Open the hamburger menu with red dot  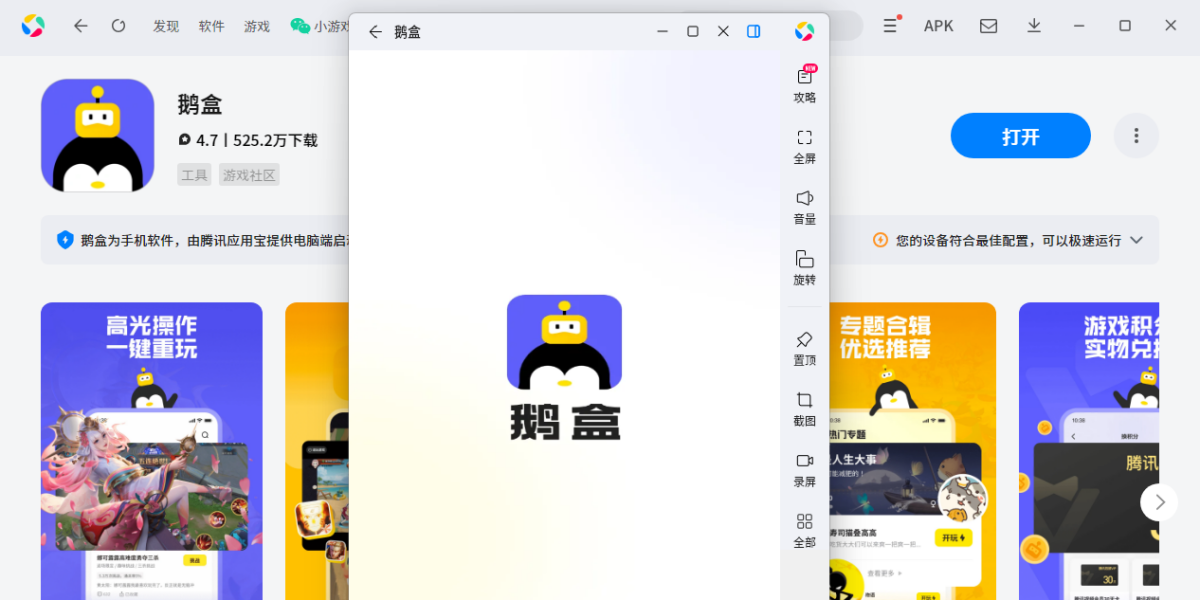pos(890,26)
